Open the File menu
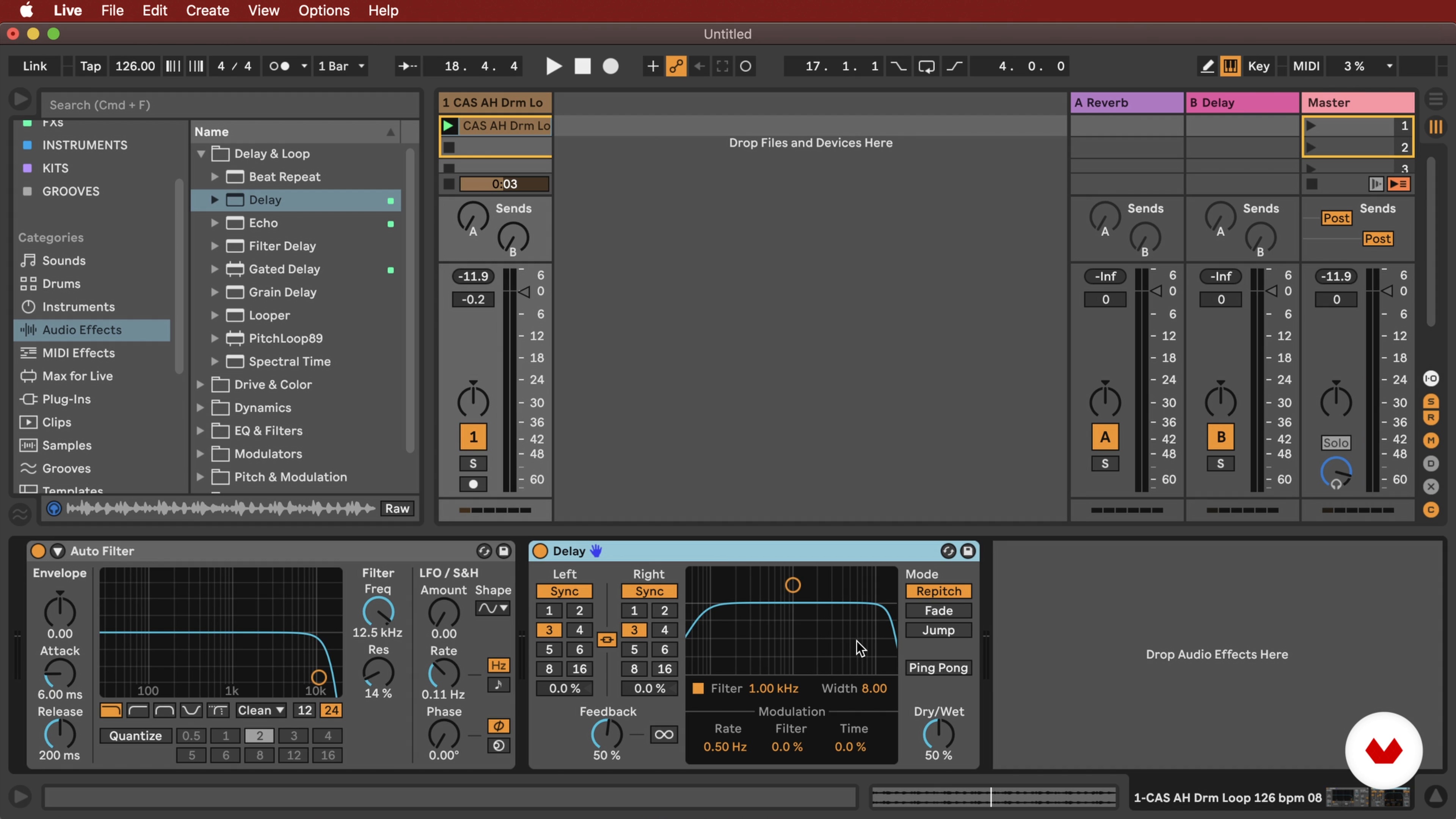This screenshot has height=819, width=1456. (x=113, y=10)
